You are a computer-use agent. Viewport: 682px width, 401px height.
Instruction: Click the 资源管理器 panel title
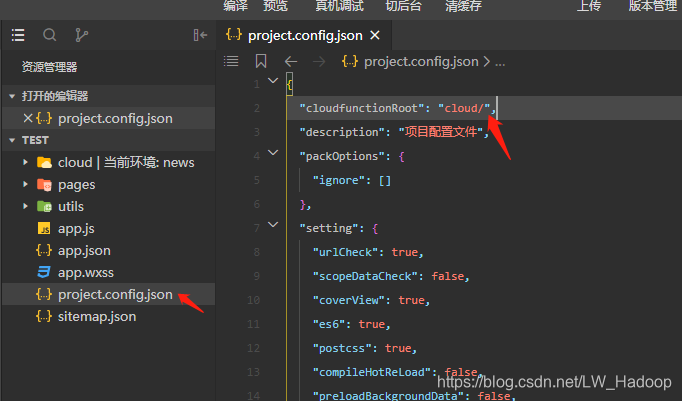click(x=50, y=67)
